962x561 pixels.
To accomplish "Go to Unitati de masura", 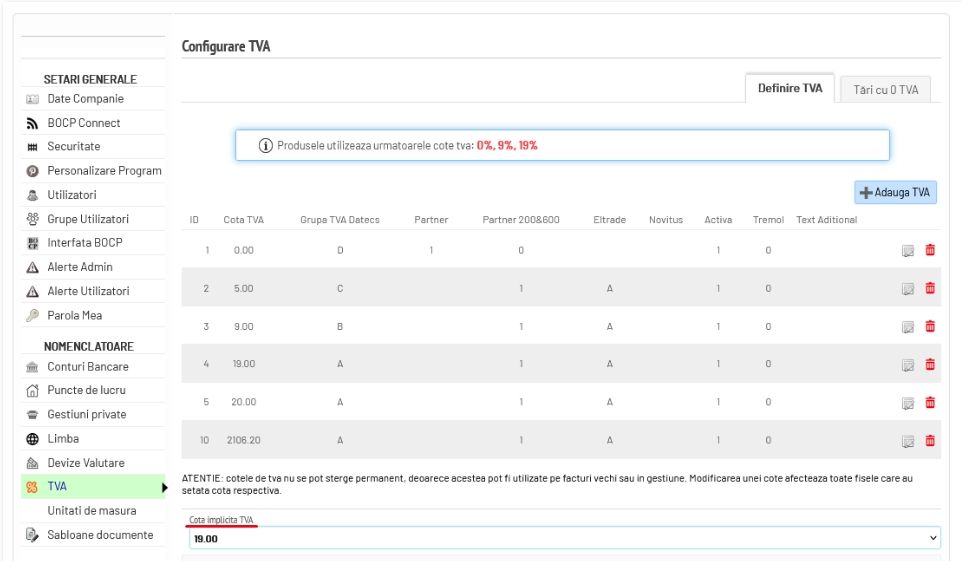I will pyautogui.click(x=92, y=511).
